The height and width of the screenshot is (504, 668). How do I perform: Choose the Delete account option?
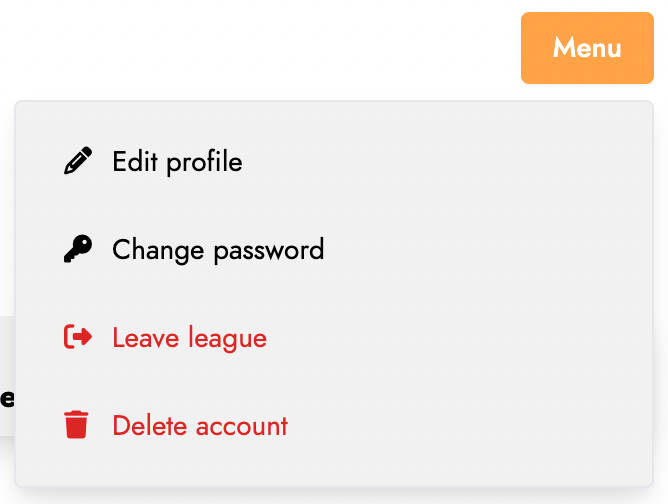334,426
